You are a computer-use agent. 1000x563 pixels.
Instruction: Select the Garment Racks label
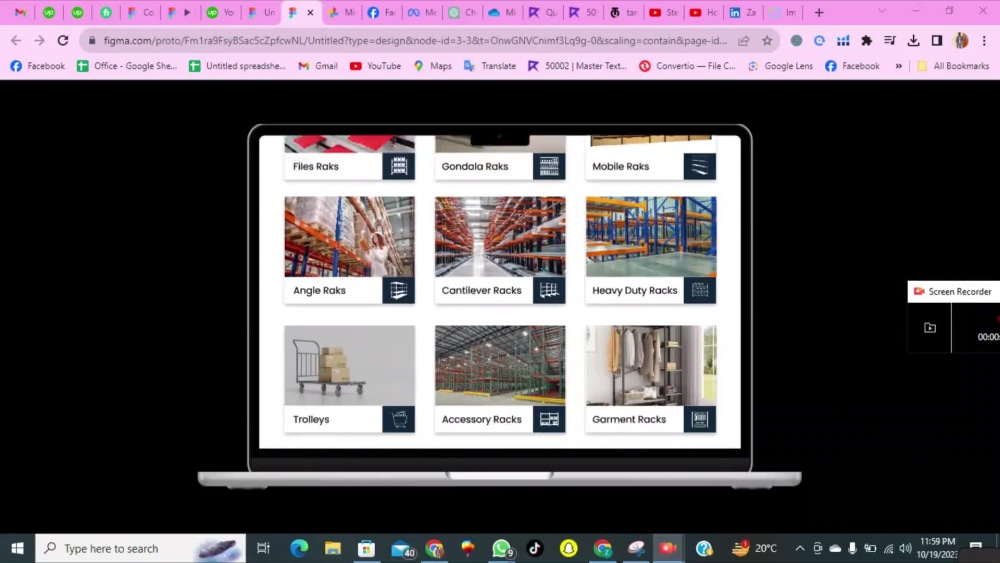(629, 420)
